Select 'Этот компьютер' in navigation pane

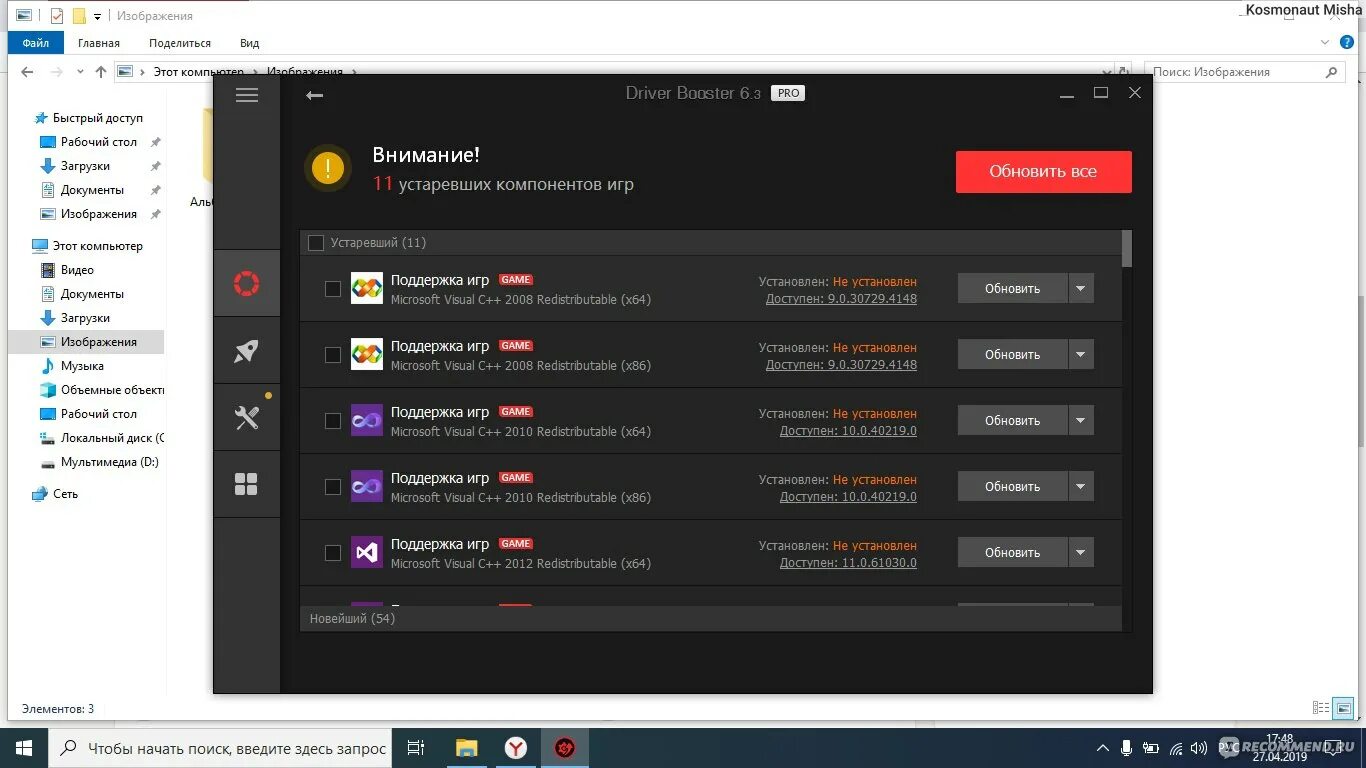(x=98, y=246)
